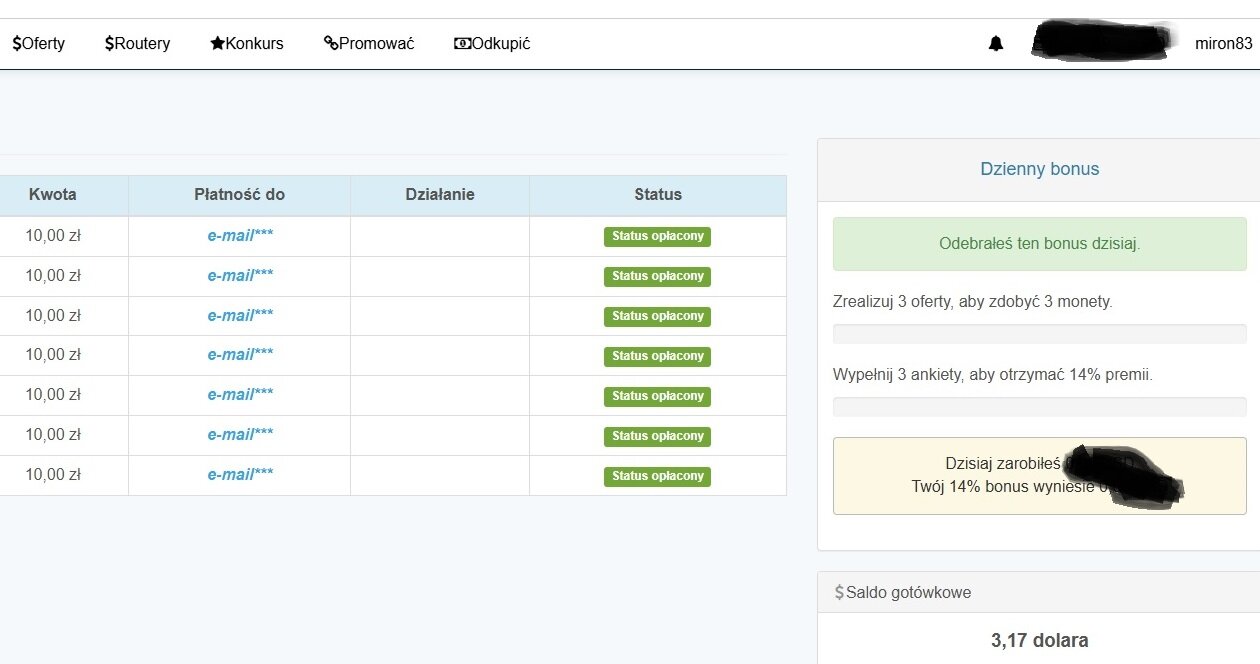
Task: Click the link icon beside Promować
Action: (331, 44)
